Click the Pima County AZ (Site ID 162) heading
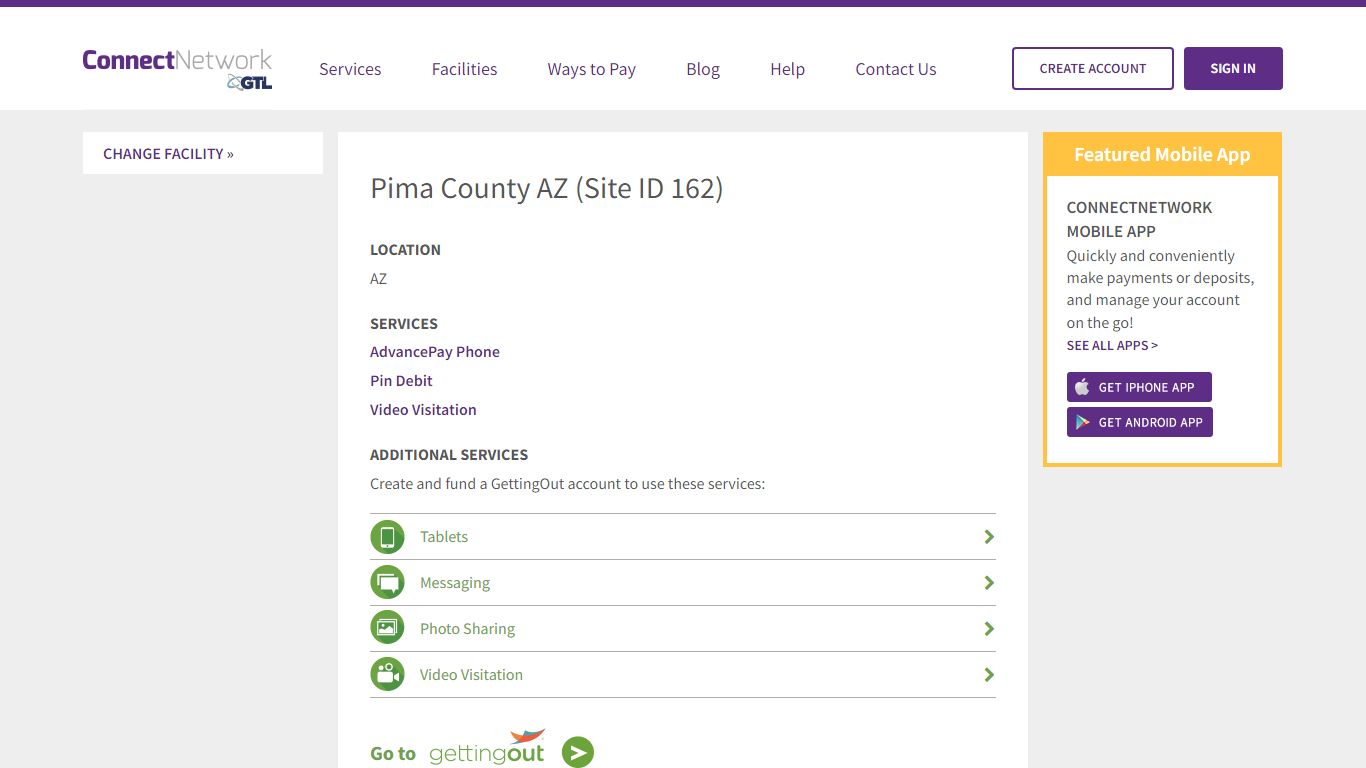Viewport: 1366px width, 768px height. [x=546, y=188]
